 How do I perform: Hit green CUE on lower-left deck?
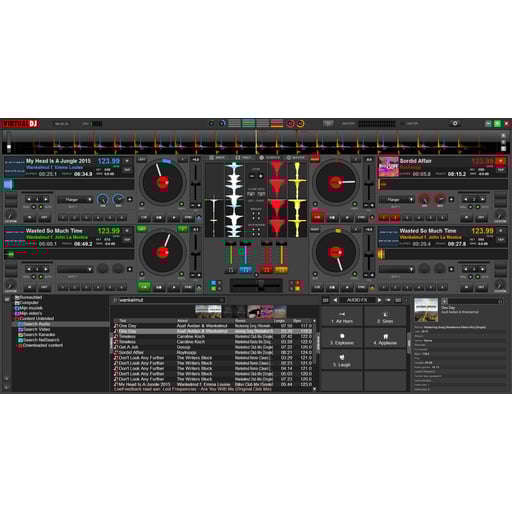tap(144, 287)
